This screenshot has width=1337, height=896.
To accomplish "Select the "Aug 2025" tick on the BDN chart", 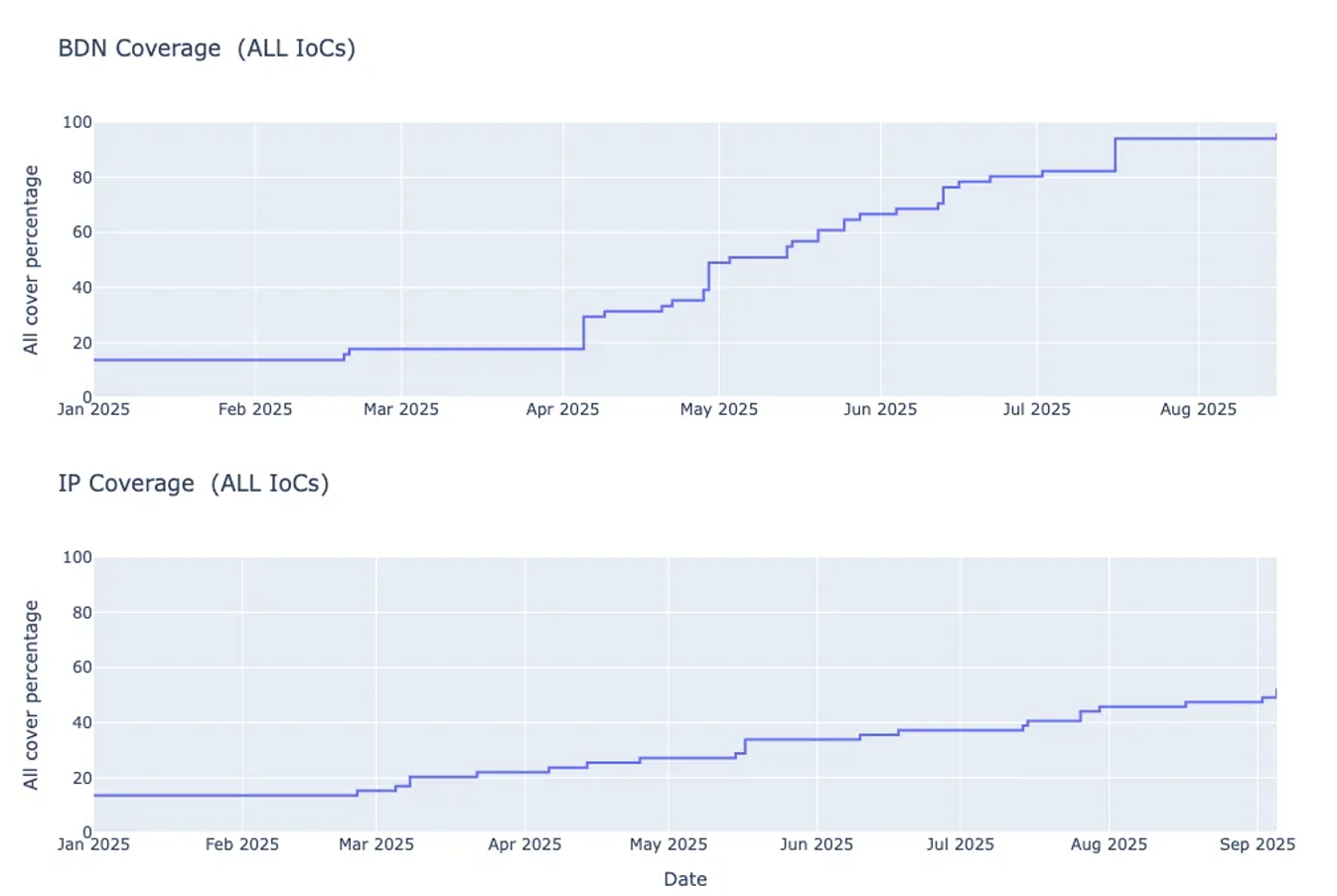I will pos(1198,409).
